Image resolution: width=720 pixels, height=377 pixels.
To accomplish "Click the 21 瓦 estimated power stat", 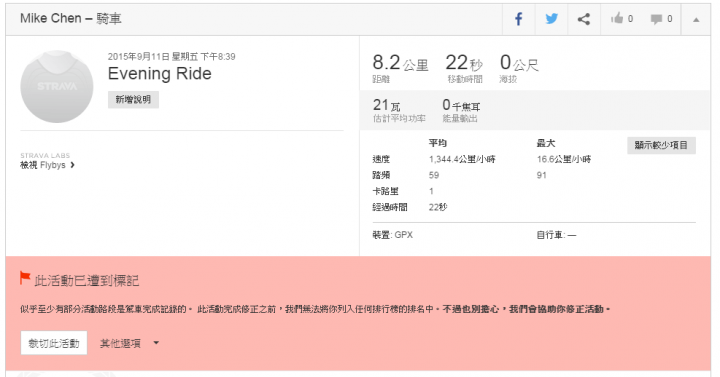I will pyautogui.click(x=399, y=110).
